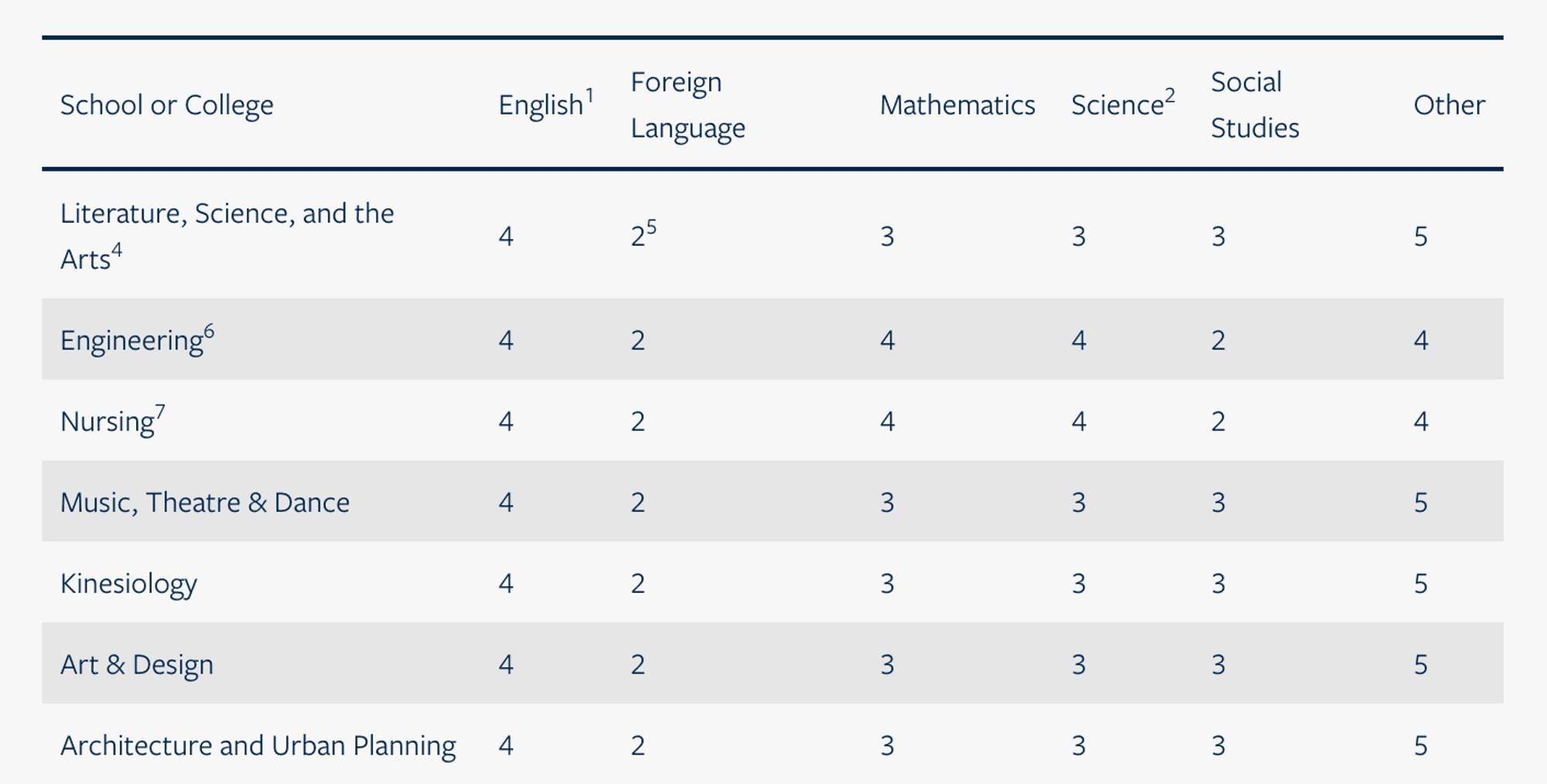Click footnote 7 next to Nursing
The image size is (1547, 784).
coord(160,411)
